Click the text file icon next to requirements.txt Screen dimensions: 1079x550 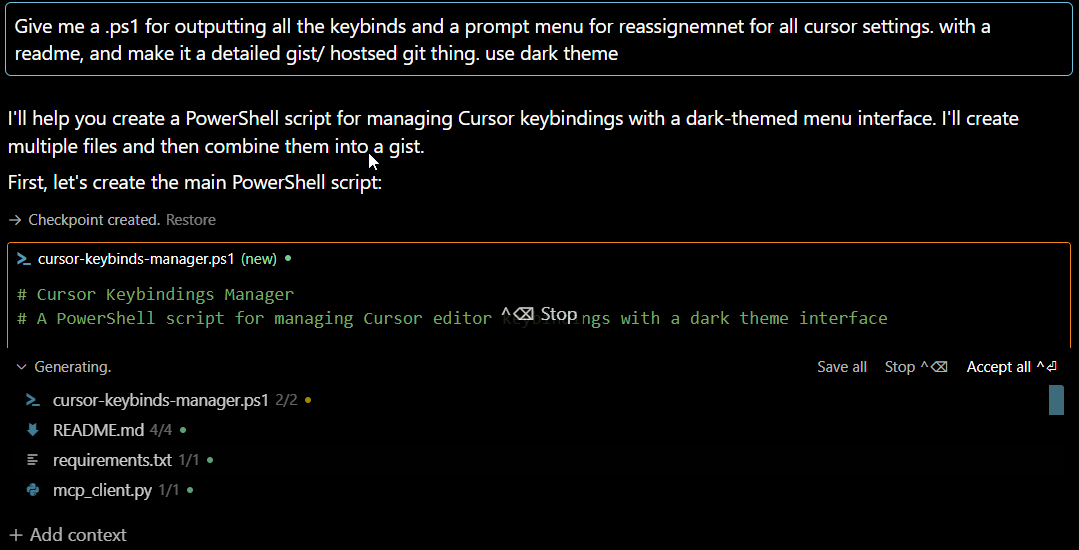[33, 460]
